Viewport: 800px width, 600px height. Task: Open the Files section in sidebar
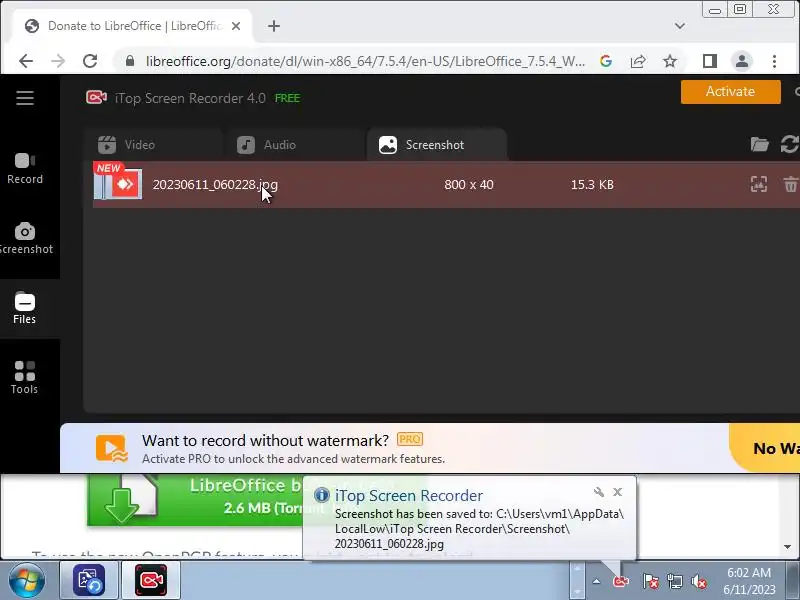[x=24, y=309]
